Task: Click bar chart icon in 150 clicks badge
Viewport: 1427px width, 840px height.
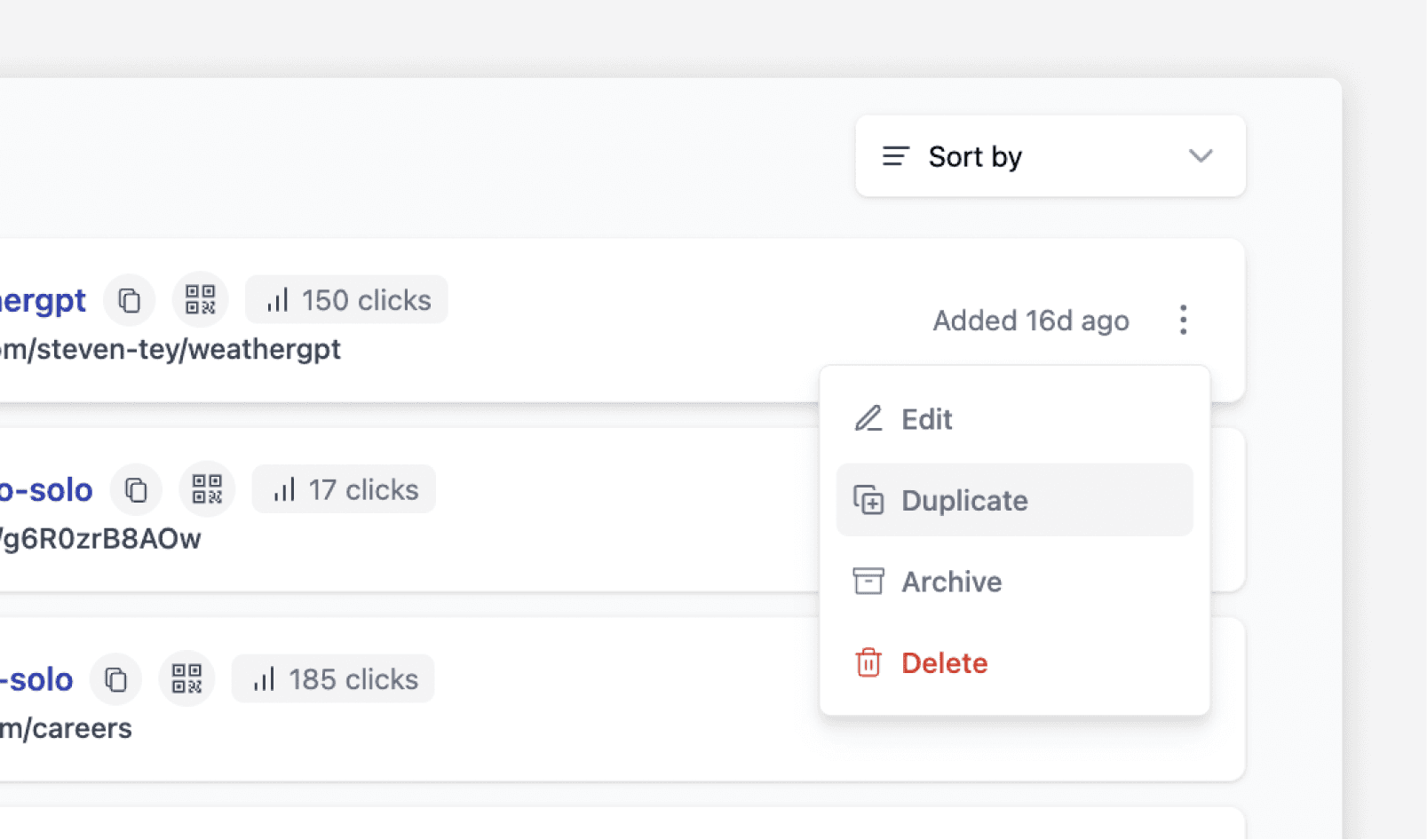Action: coord(278,300)
